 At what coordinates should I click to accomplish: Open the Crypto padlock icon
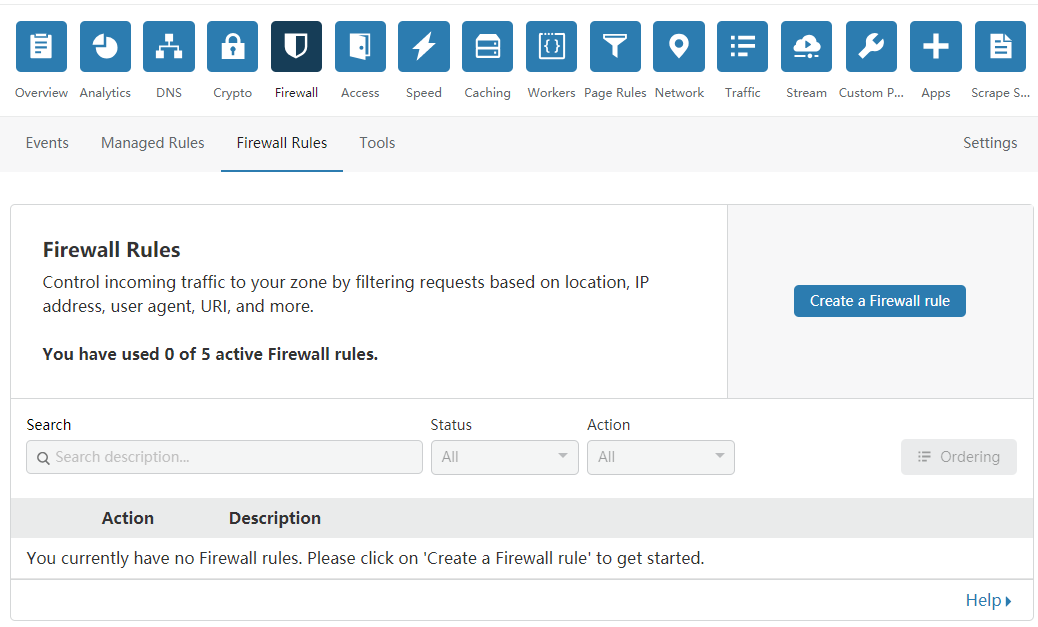pyautogui.click(x=232, y=46)
